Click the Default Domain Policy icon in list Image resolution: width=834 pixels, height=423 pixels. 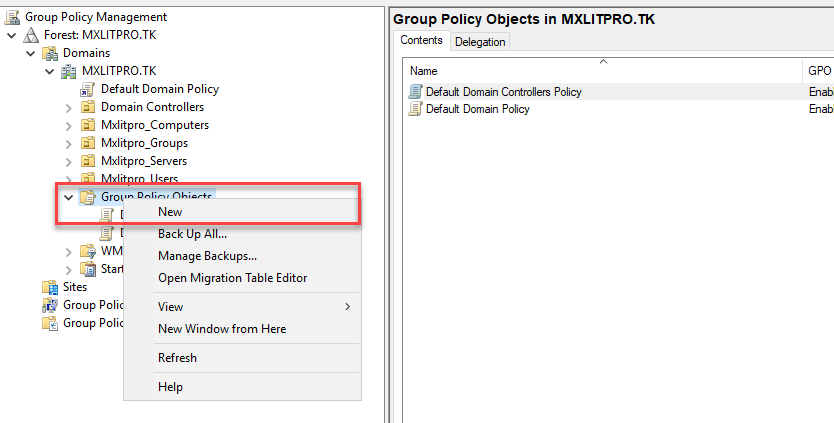click(416, 109)
